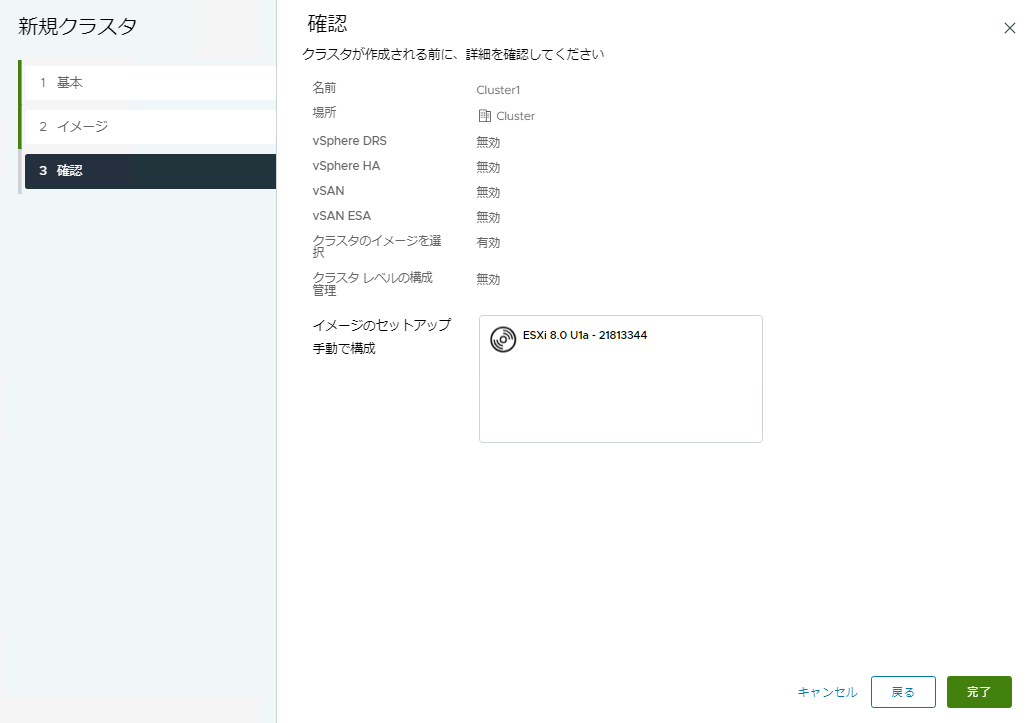Click the vSAN ESA 無効 value
Viewport: 1026px width, 723px height.
click(x=487, y=217)
